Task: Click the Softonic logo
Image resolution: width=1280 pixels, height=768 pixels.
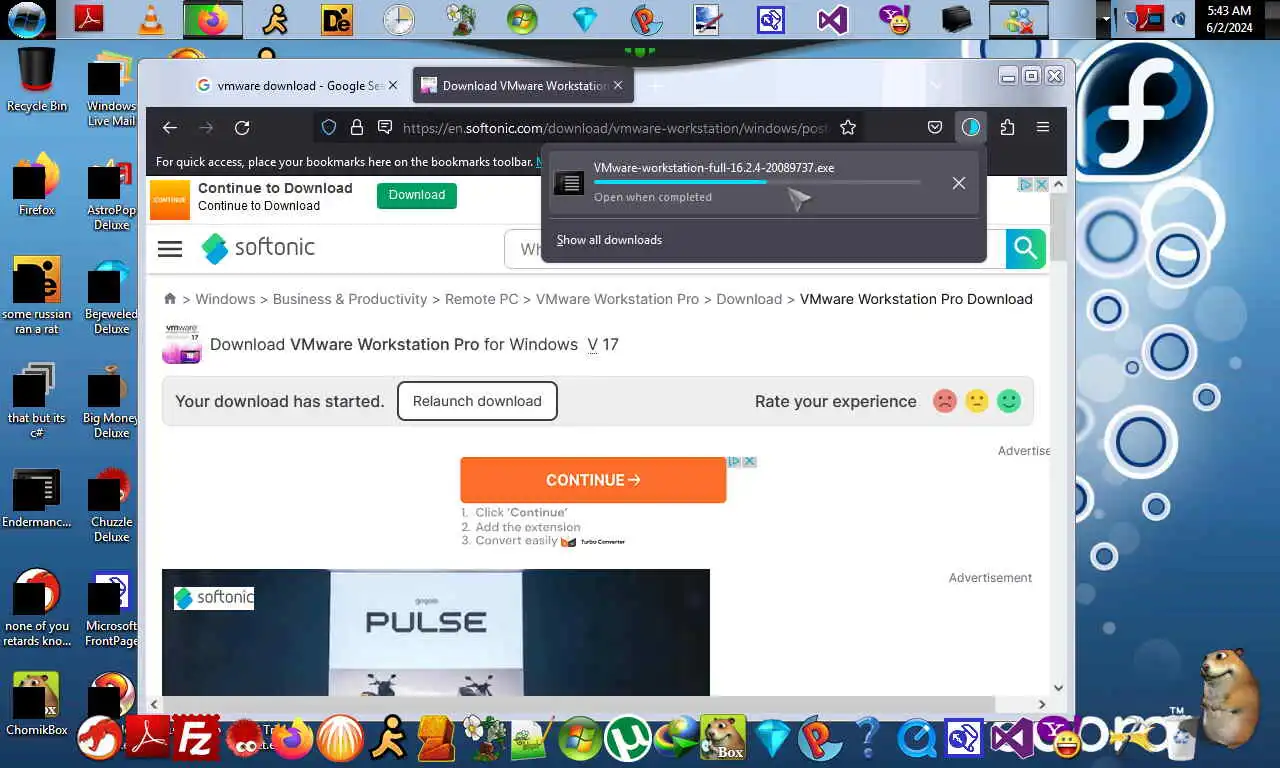Action: [258, 248]
